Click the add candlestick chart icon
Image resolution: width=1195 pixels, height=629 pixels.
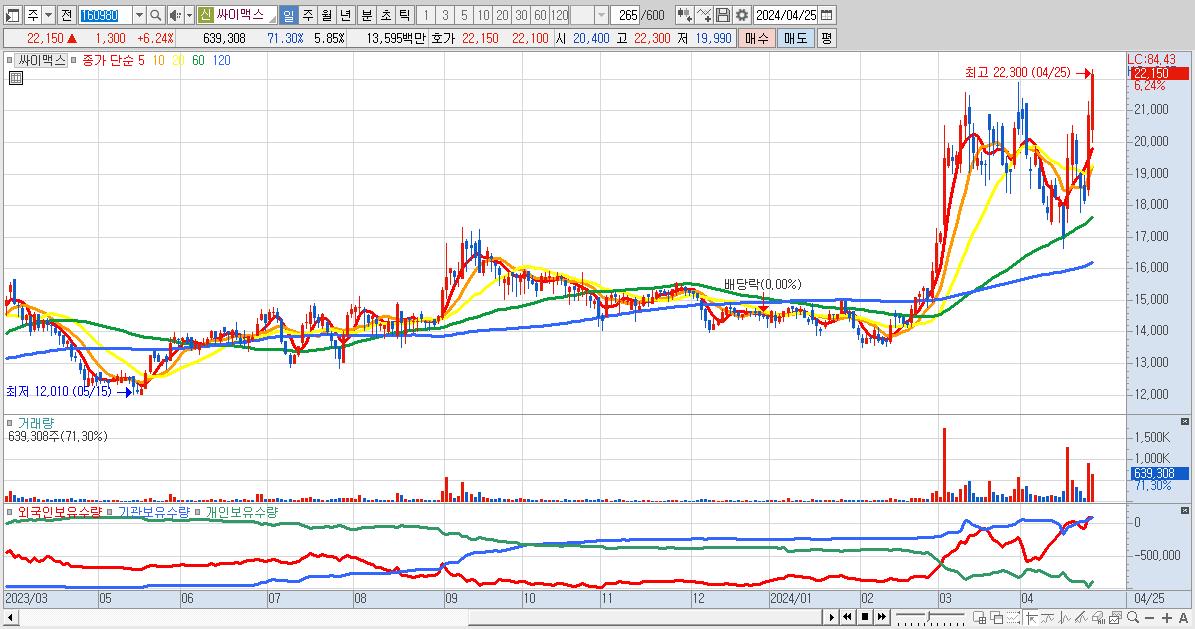point(684,15)
